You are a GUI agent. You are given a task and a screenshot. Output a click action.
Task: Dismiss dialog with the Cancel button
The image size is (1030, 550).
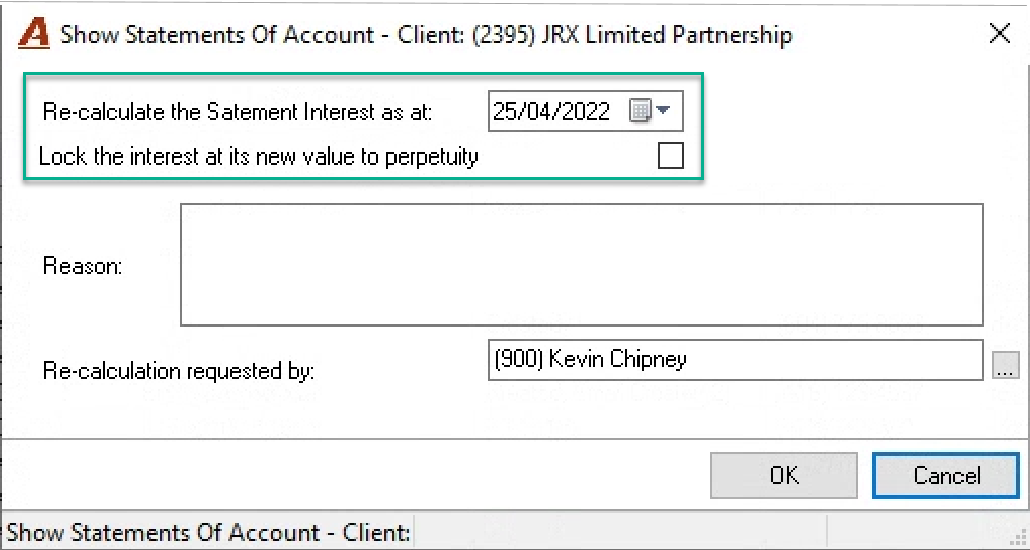(946, 475)
